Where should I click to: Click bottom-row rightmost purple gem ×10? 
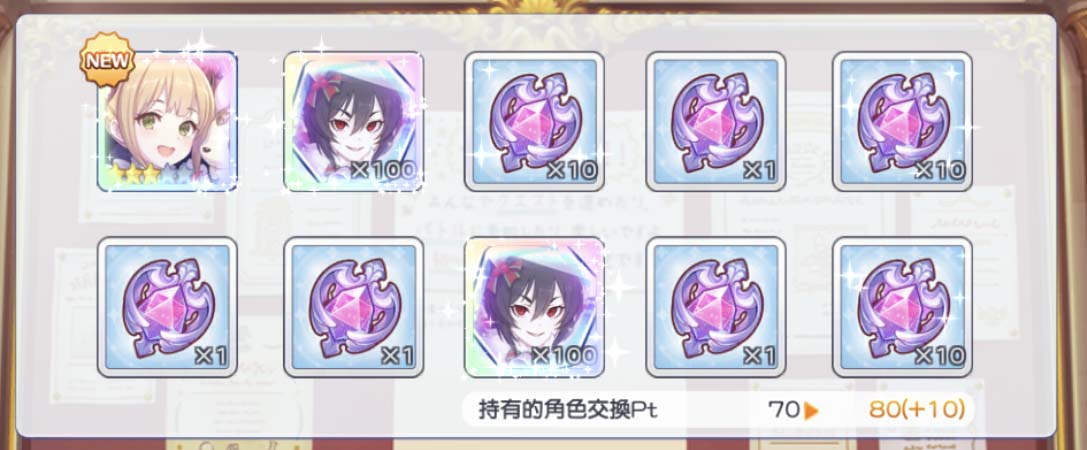[x=902, y=306]
